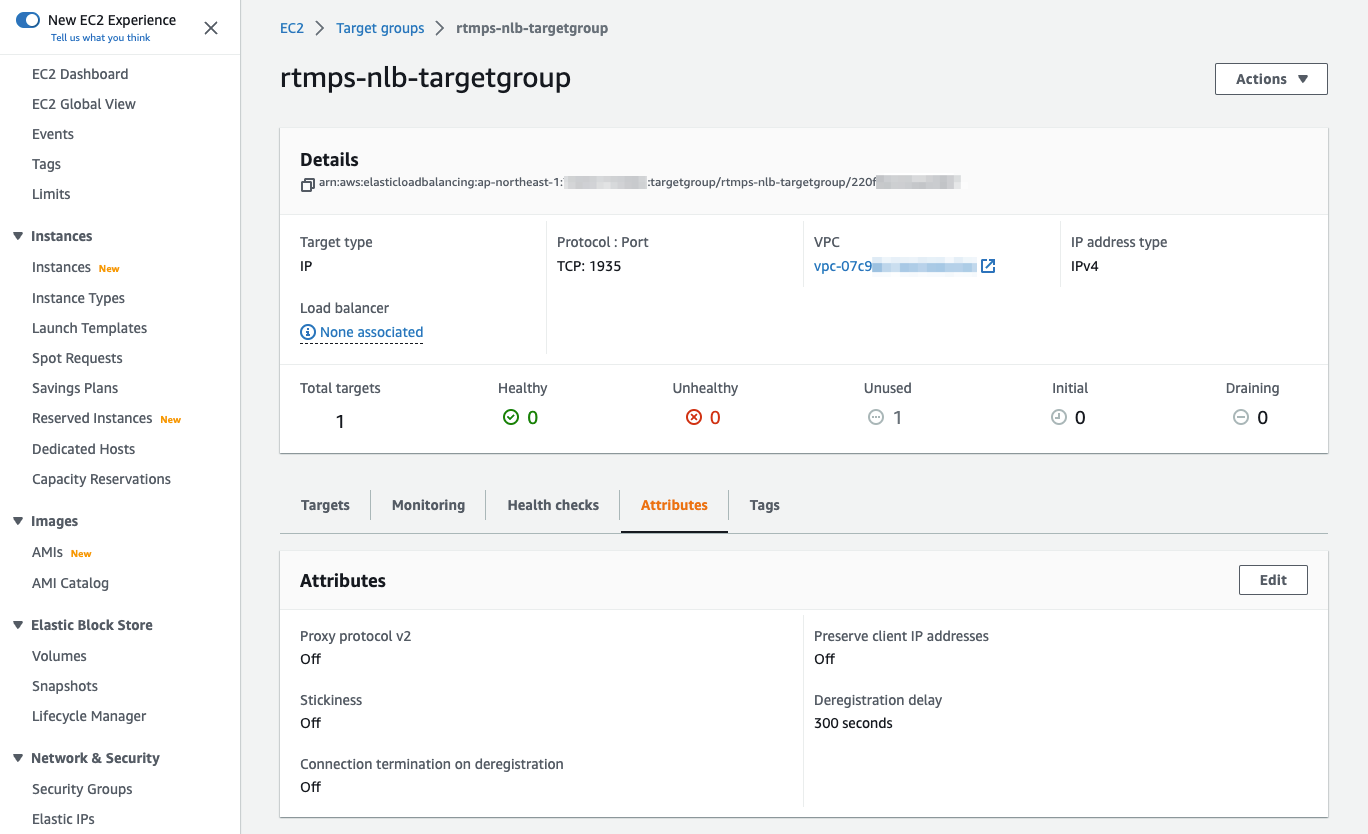This screenshot has height=834, width=1368.
Task: Open Snapshots in sidebar
Action: click(65, 686)
